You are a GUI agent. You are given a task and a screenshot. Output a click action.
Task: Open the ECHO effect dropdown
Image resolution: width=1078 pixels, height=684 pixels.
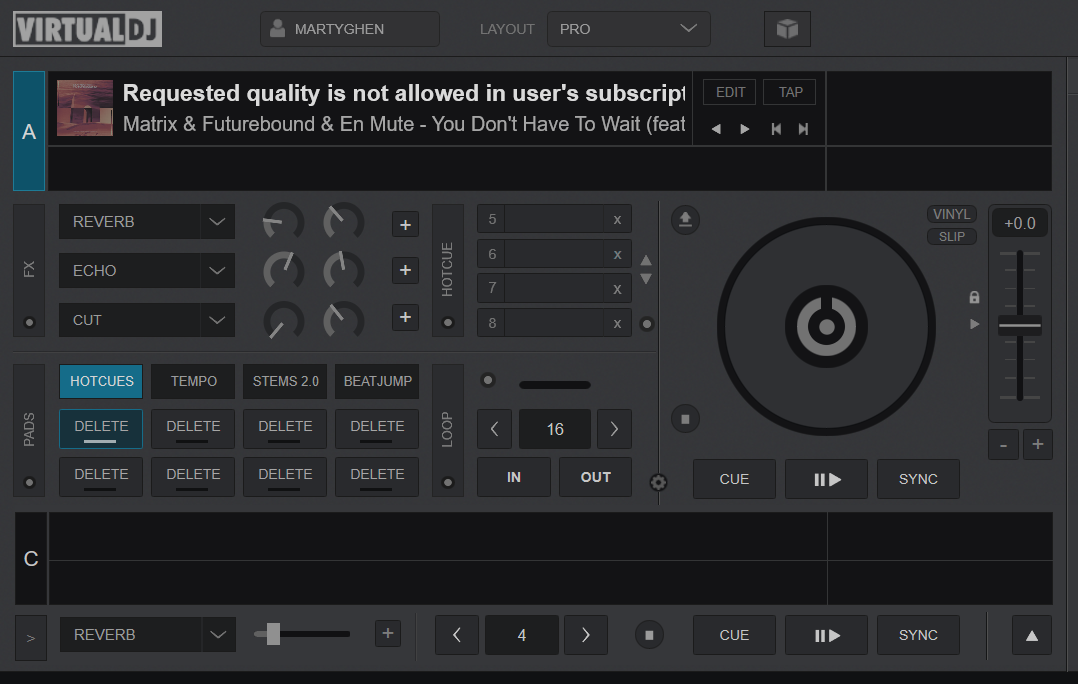(x=146, y=271)
